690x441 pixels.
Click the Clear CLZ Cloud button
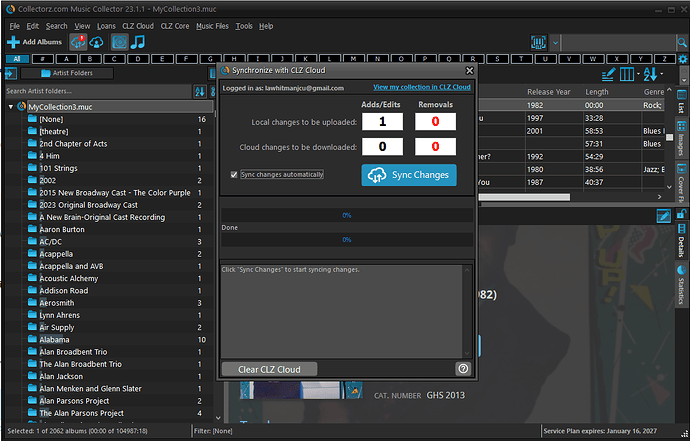coord(269,370)
